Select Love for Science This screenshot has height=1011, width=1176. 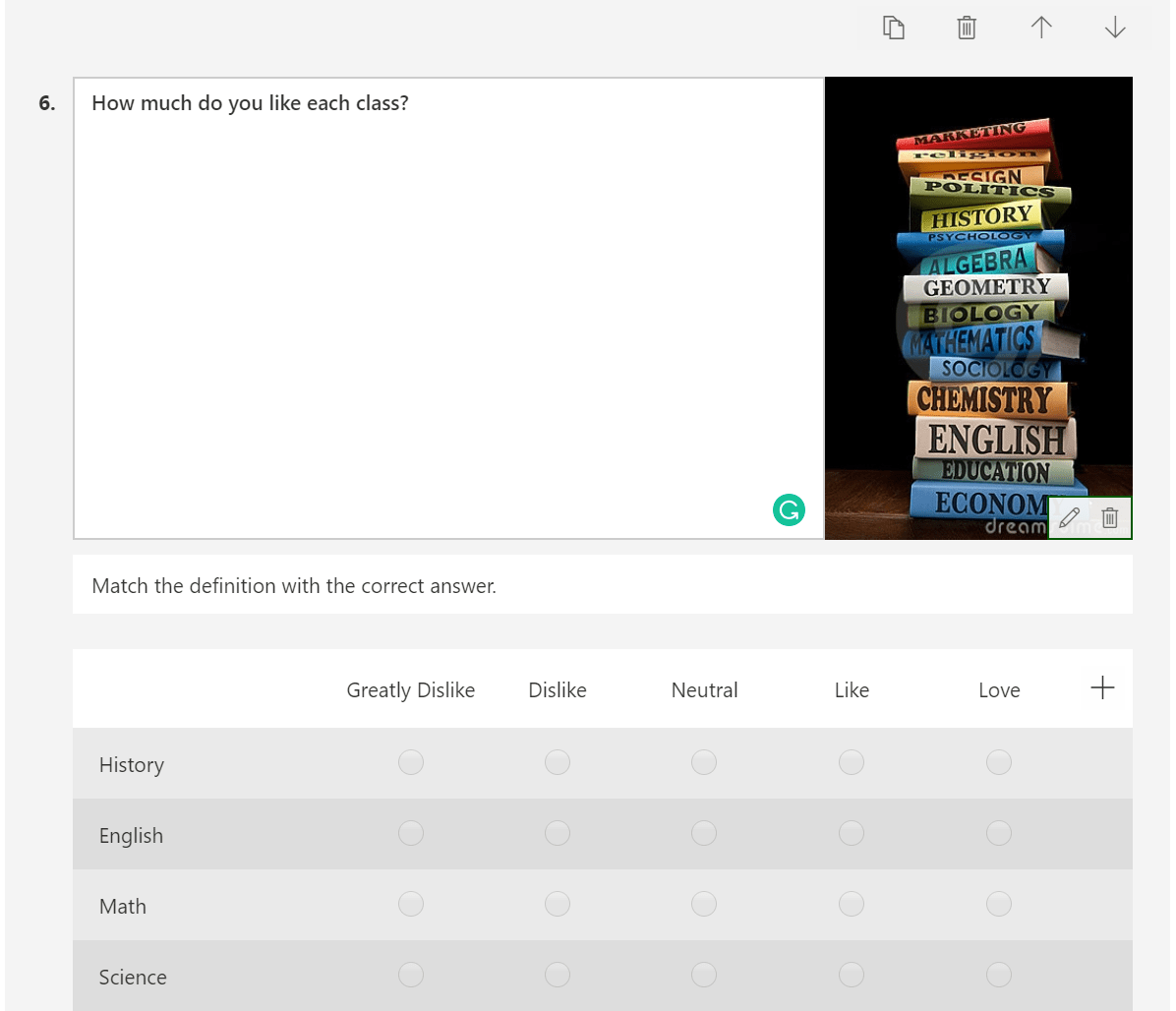999,975
